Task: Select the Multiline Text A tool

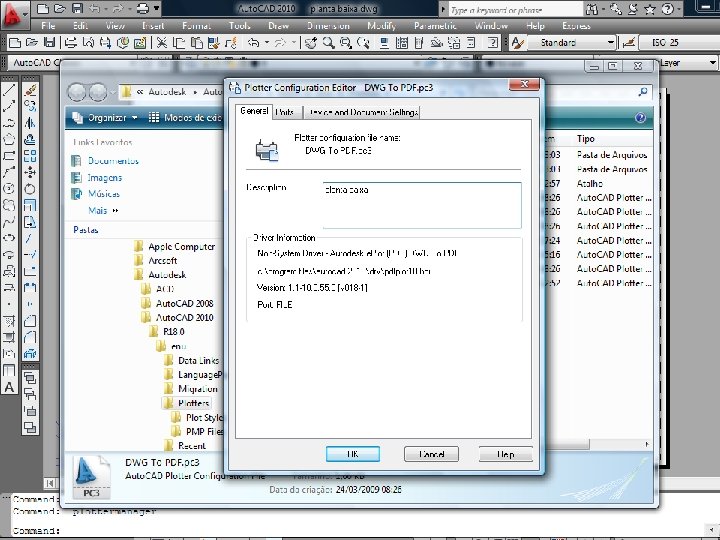Action: 9,387
